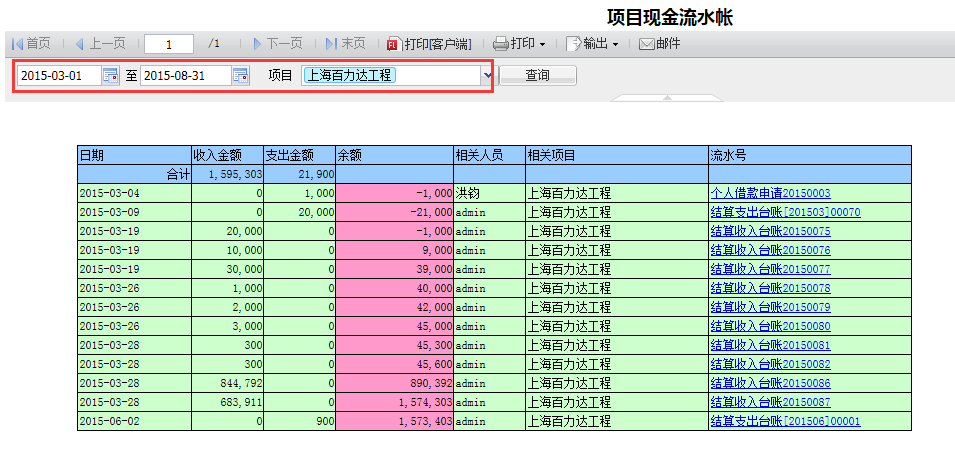Click the 查询 query button
955x467 pixels.
click(x=538, y=75)
